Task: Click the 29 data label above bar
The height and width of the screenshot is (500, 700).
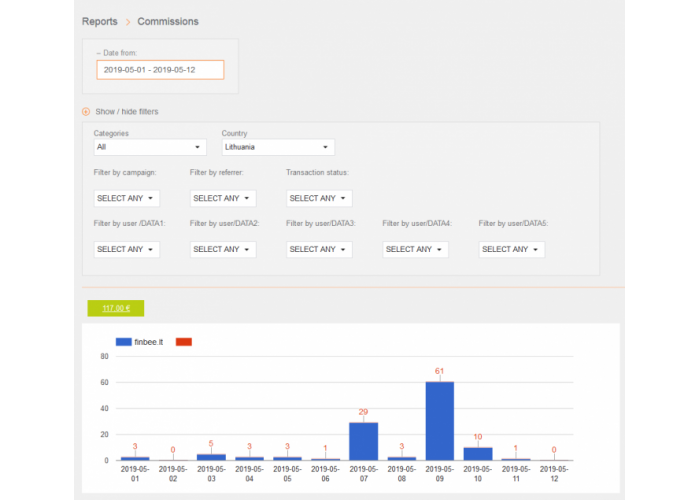Action: pyautogui.click(x=363, y=412)
